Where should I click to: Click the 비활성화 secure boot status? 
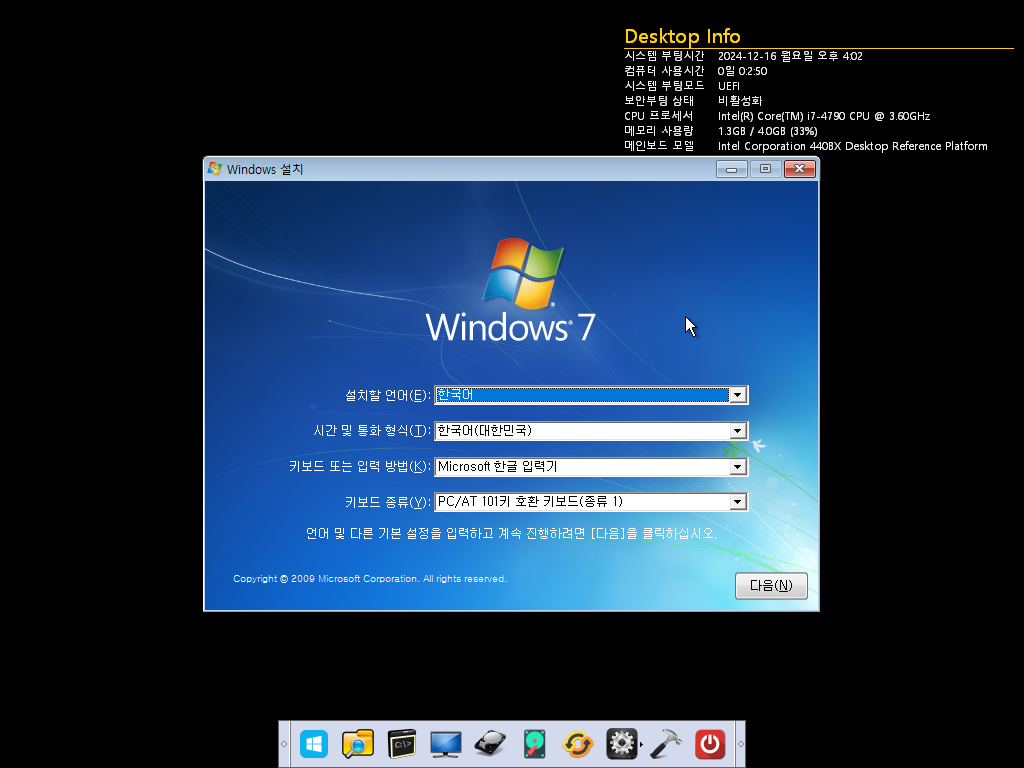pyautogui.click(x=740, y=101)
